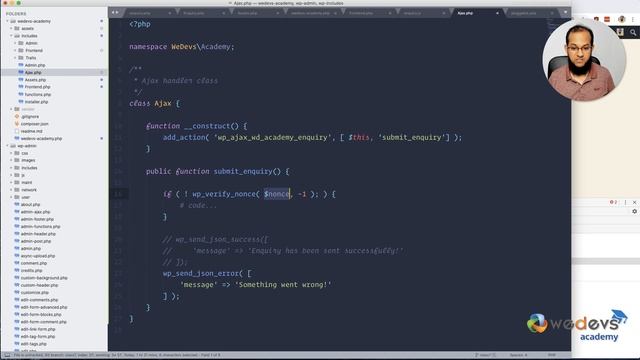Click 'wp_ajax_wd_academy_enquiry' string in code
The width and height of the screenshot is (640, 360).
[272, 138]
